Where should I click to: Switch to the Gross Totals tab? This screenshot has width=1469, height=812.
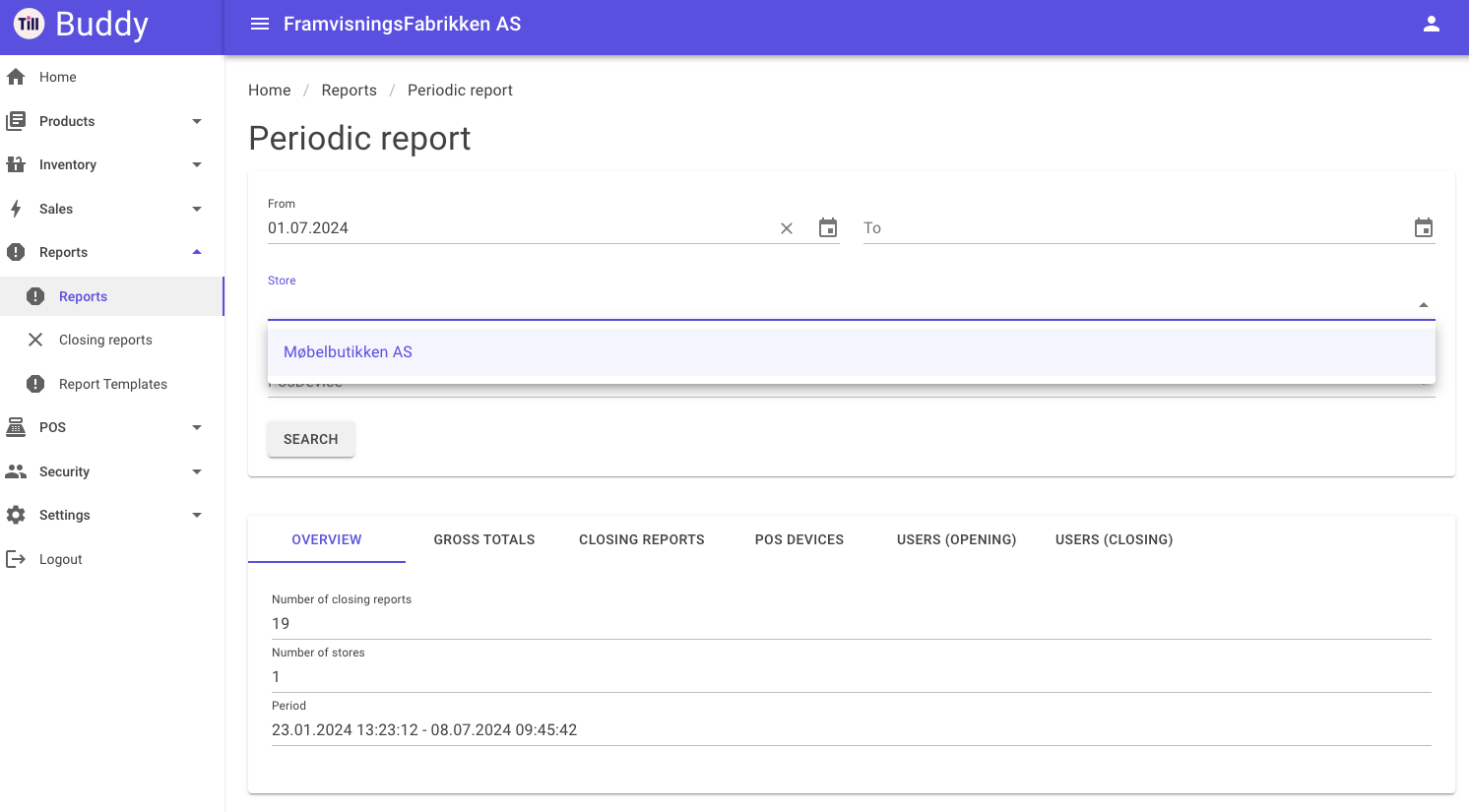pos(484,539)
